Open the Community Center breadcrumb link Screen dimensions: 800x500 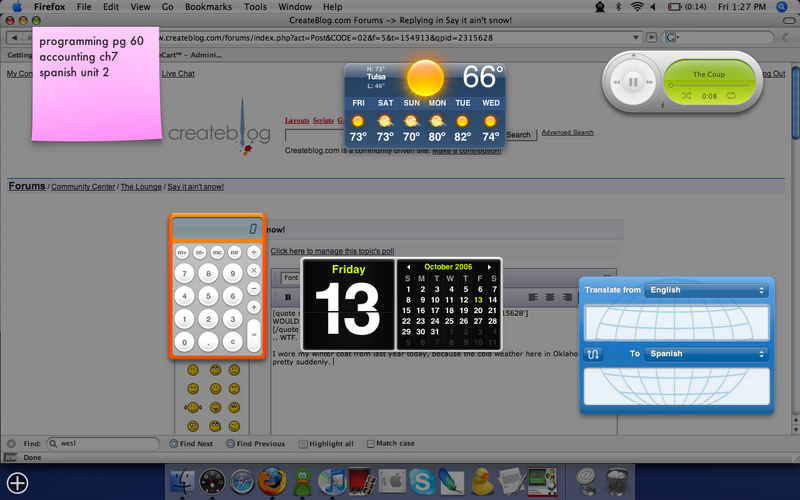(x=83, y=187)
